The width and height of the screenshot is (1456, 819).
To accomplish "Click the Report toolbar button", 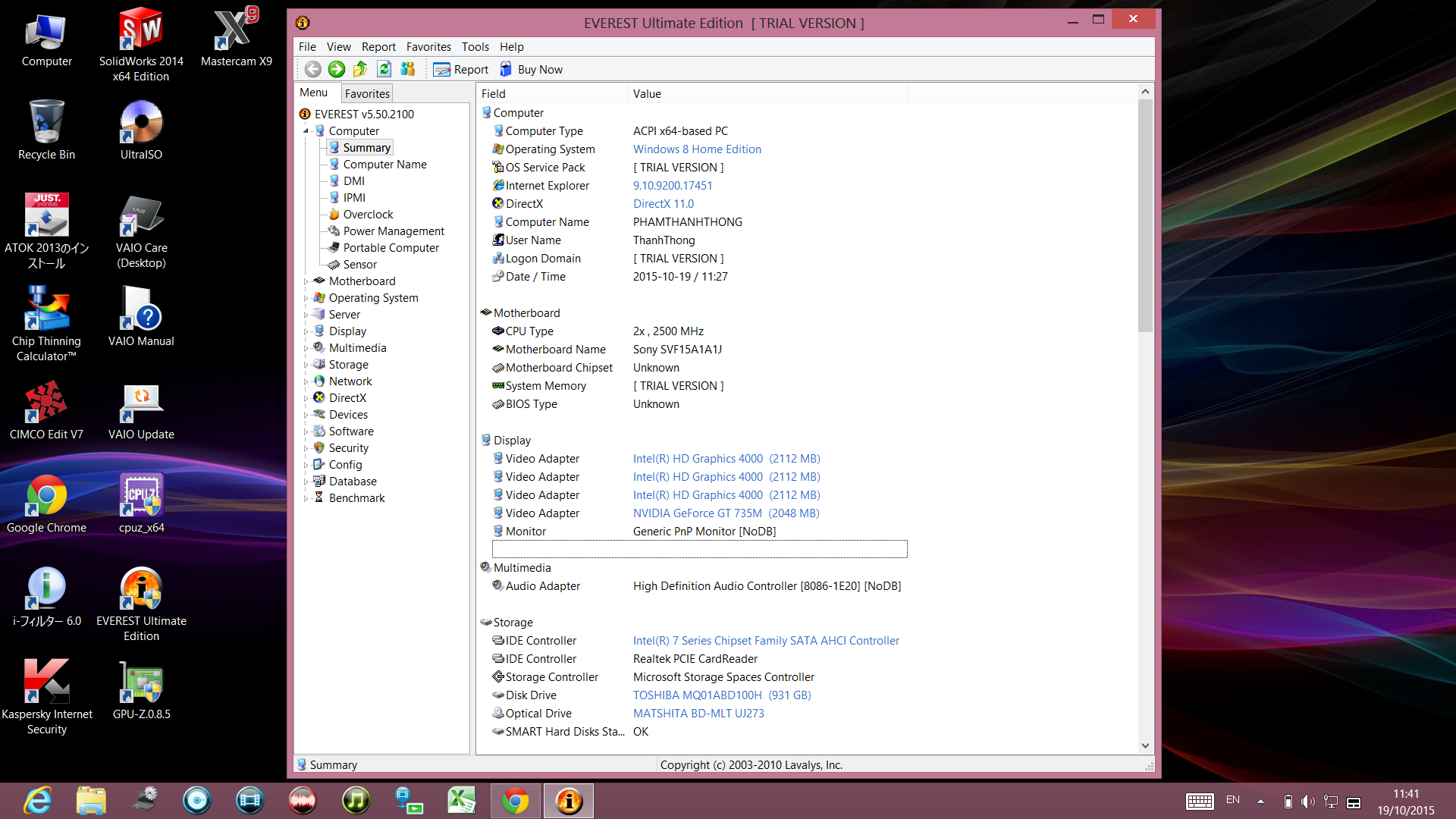I will click(461, 70).
